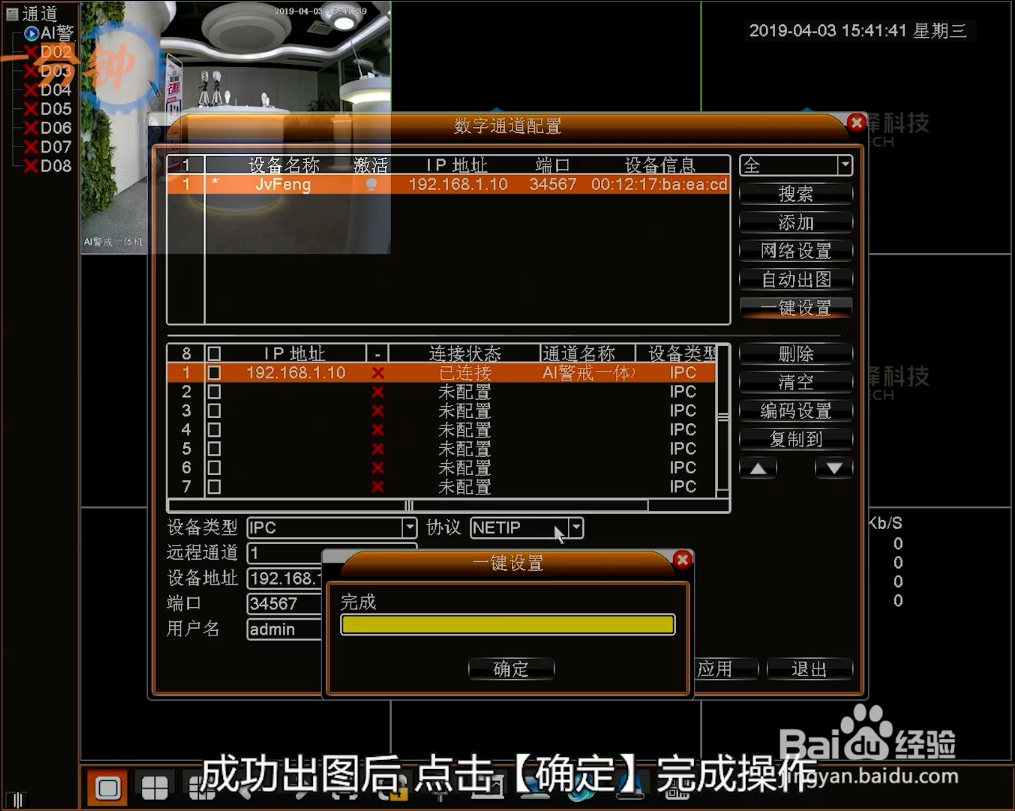Expand the 全 filter dropdown

[843, 164]
